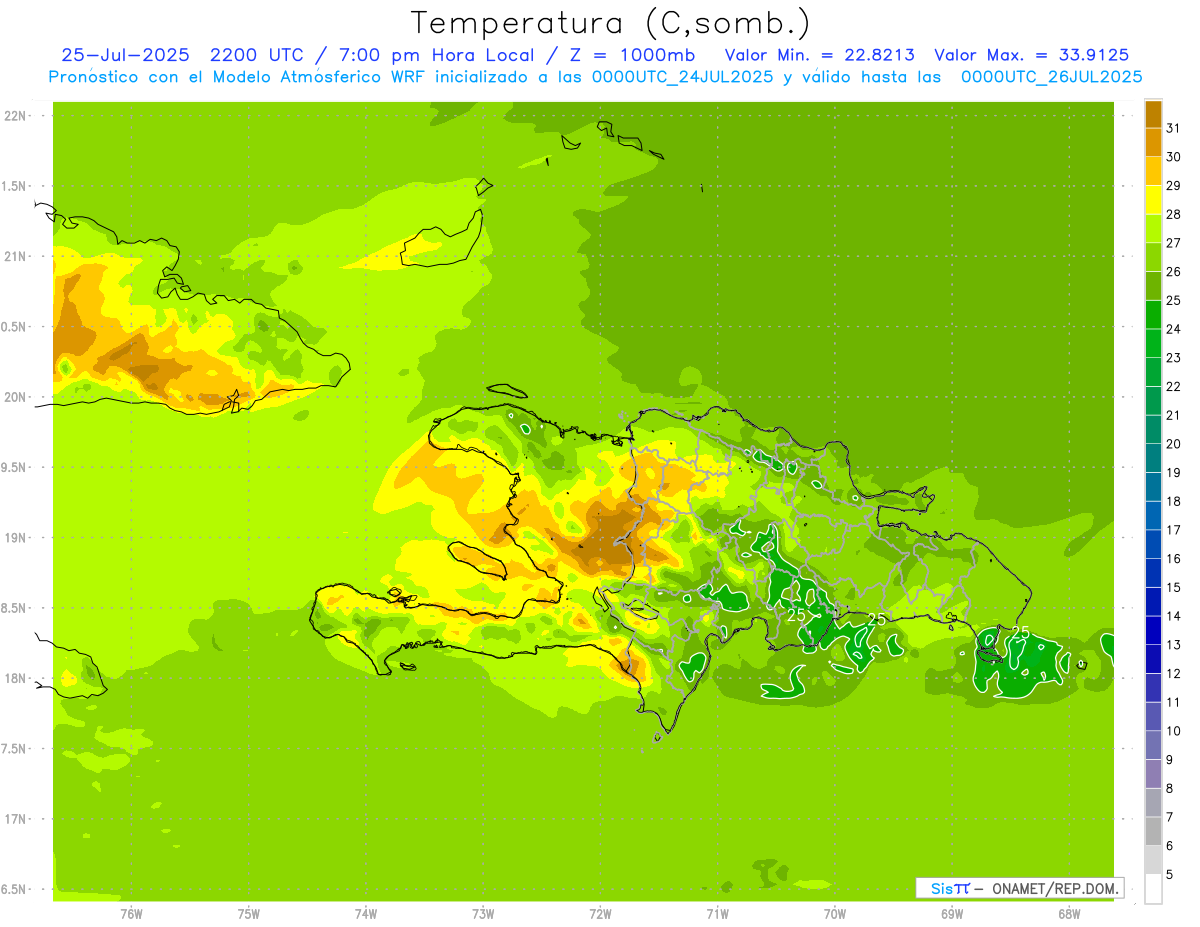Select the orange legend swatch between 30 and 31
This screenshot has height=927, width=1200.
(x=1153, y=141)
